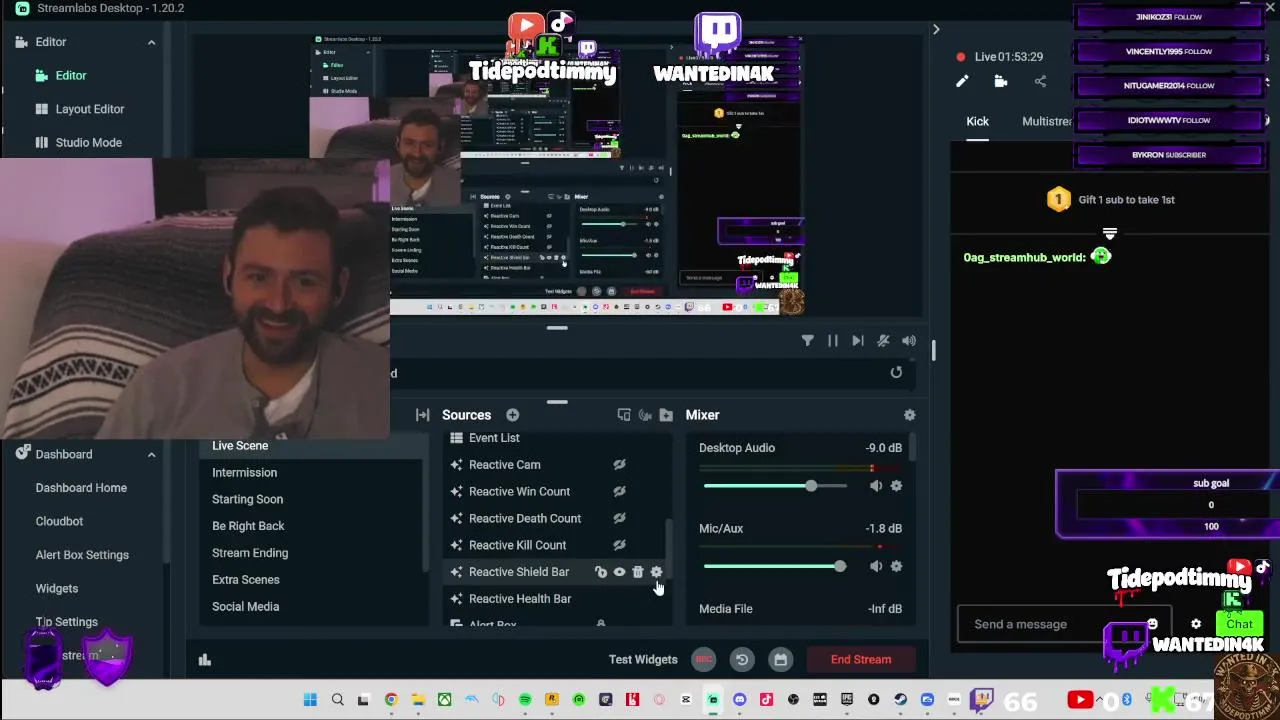Screen dimensions: 1280x720
Task: Collapse the chat panel arrow
Action: (x=936, y=30)
